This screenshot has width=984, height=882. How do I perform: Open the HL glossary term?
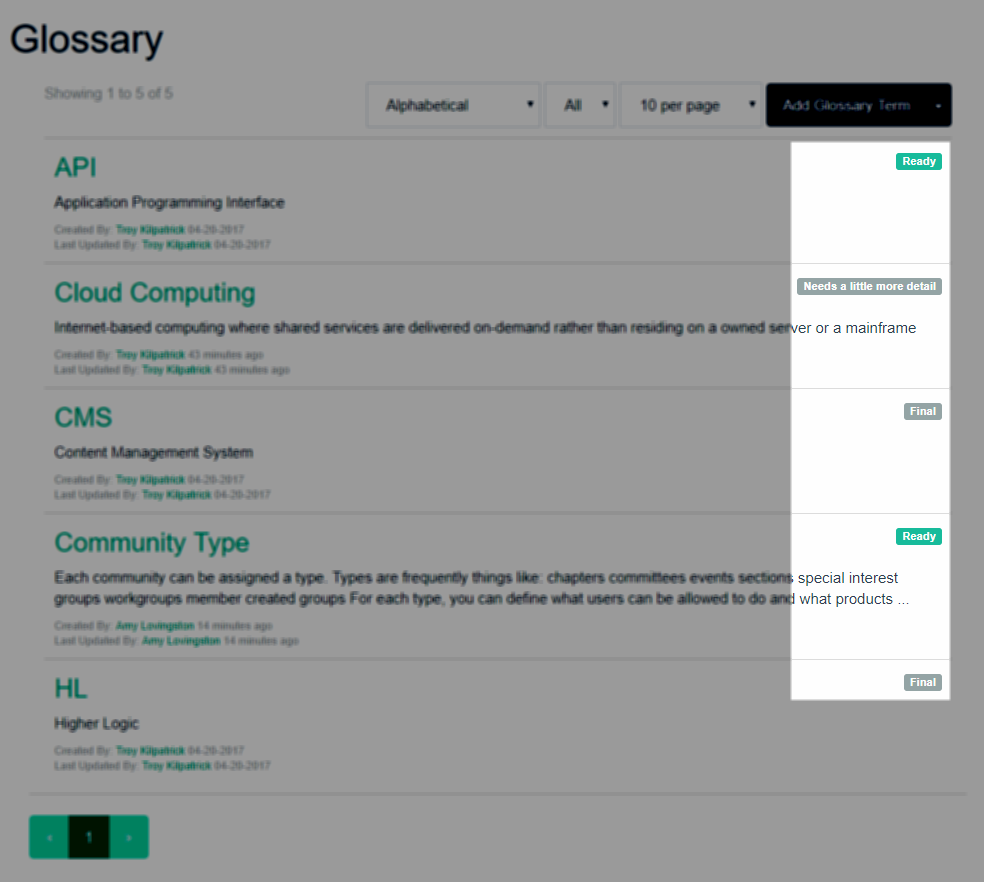click(70, 689)
